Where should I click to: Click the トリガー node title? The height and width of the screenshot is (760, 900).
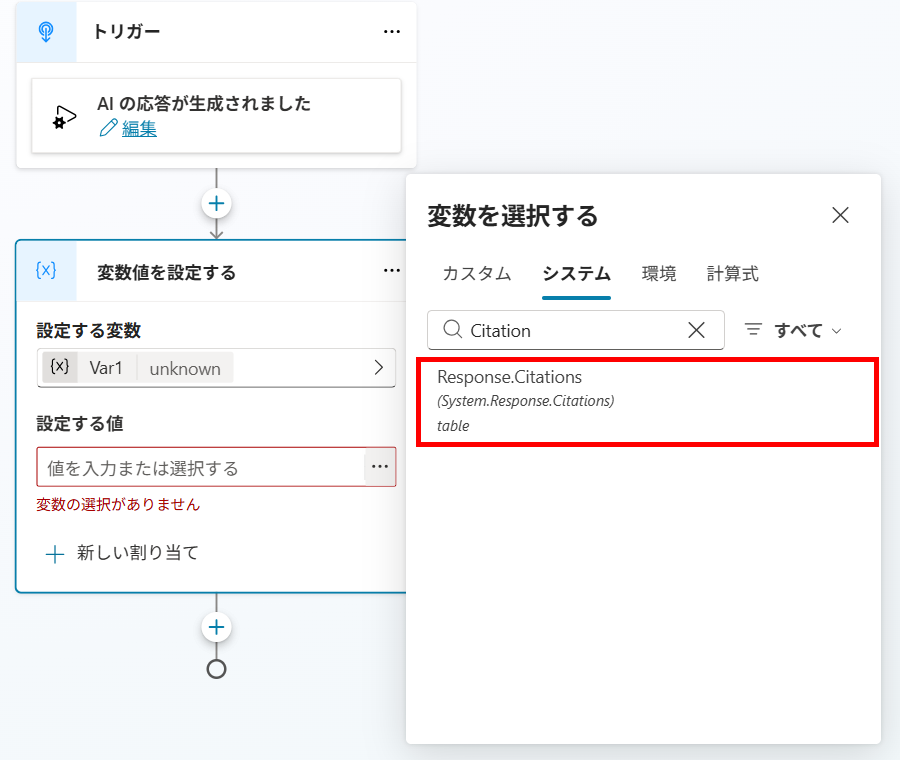(126, 32)
